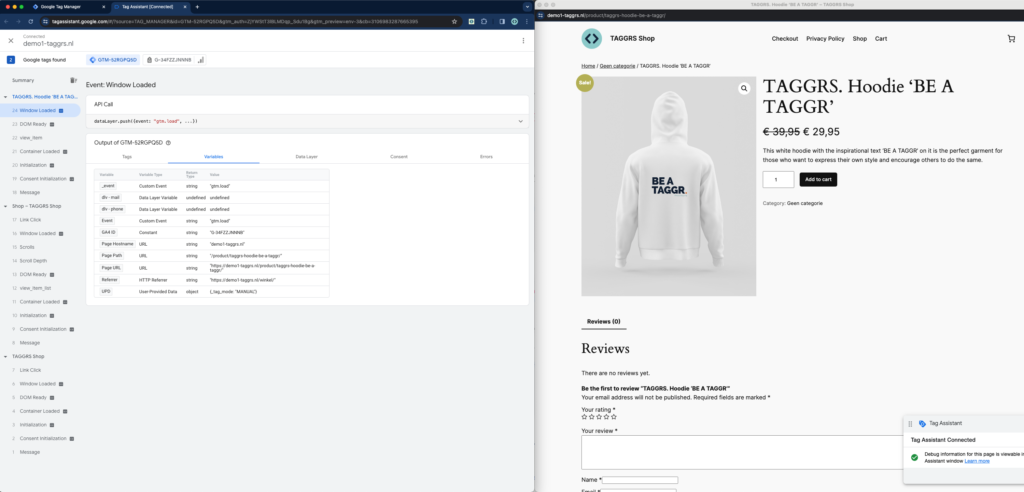Open the Checkout link in shop navigation
The height and width of the screenshot is (492, 1024).
tap(784, 39)
